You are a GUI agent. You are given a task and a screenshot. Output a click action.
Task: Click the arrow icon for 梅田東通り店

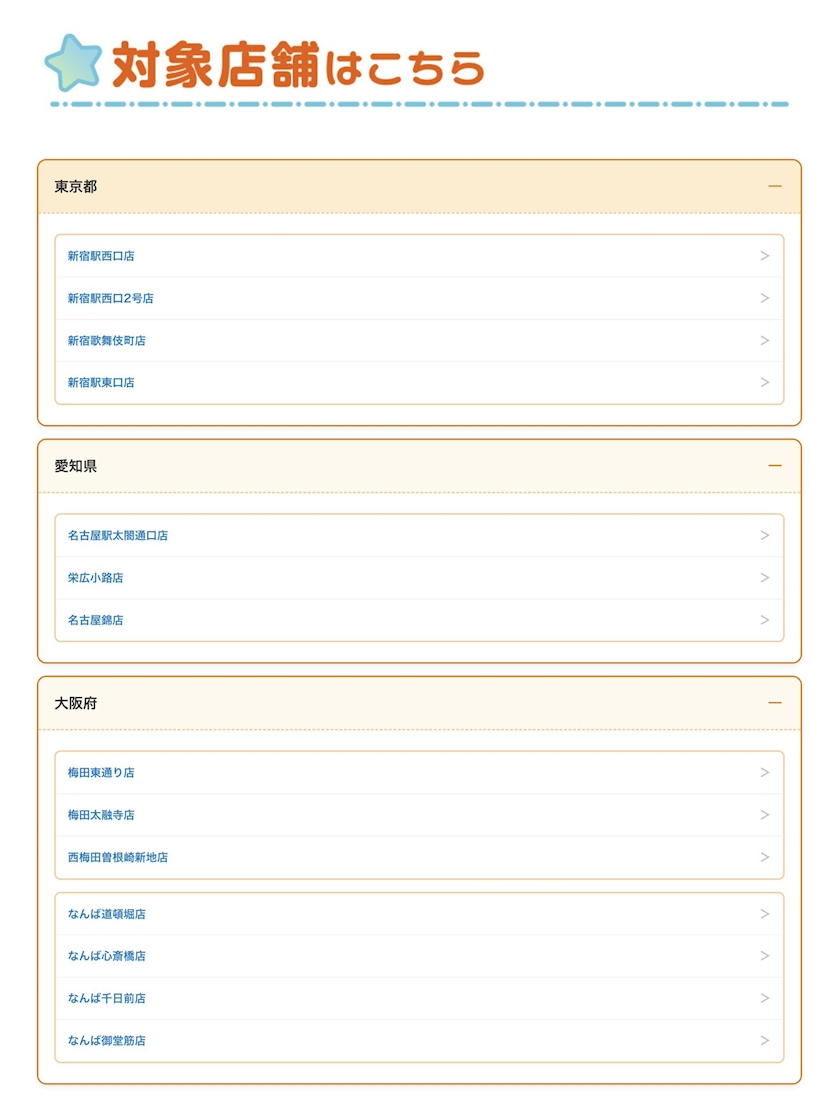(x=765, y=773)
